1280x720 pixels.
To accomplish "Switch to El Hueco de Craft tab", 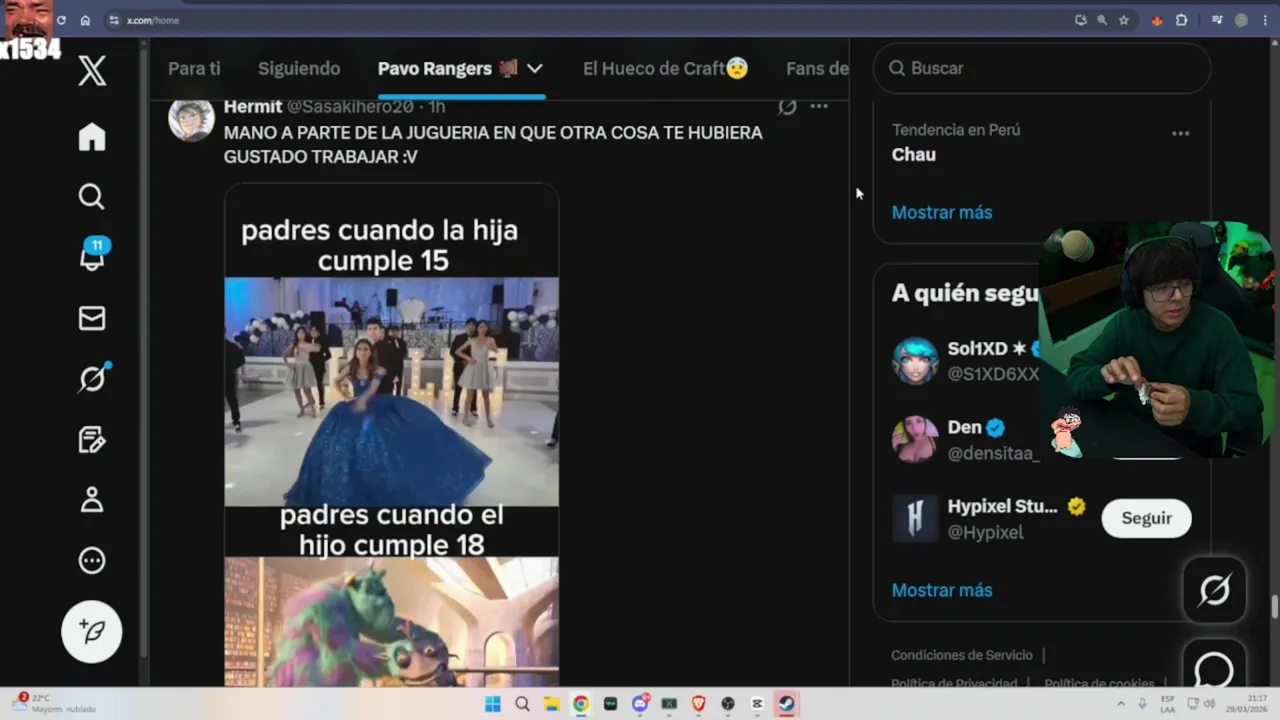I will click(665, 68).
